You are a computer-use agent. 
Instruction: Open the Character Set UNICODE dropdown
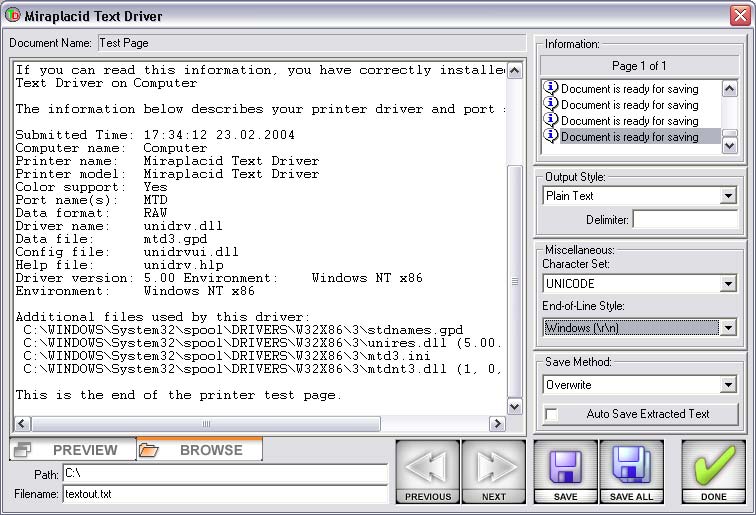[728, 284]
